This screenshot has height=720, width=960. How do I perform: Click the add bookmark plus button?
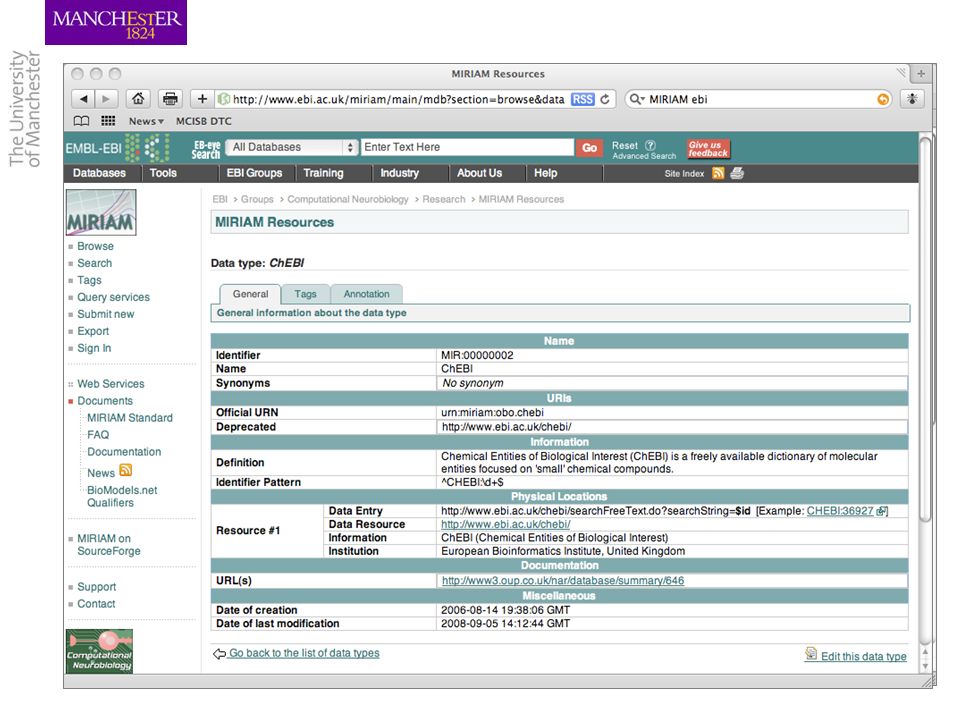pyautogui.click(x=202, y=99)
